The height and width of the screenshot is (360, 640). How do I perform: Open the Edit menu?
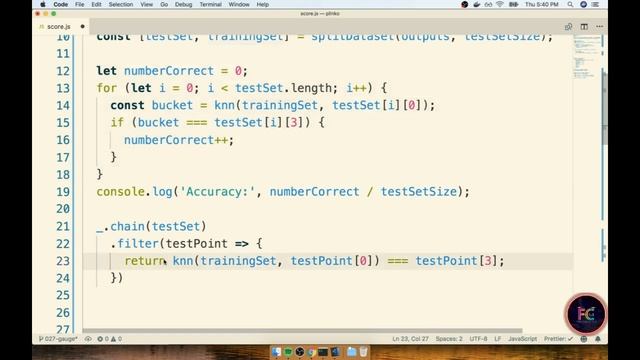(x=96, y=4)
